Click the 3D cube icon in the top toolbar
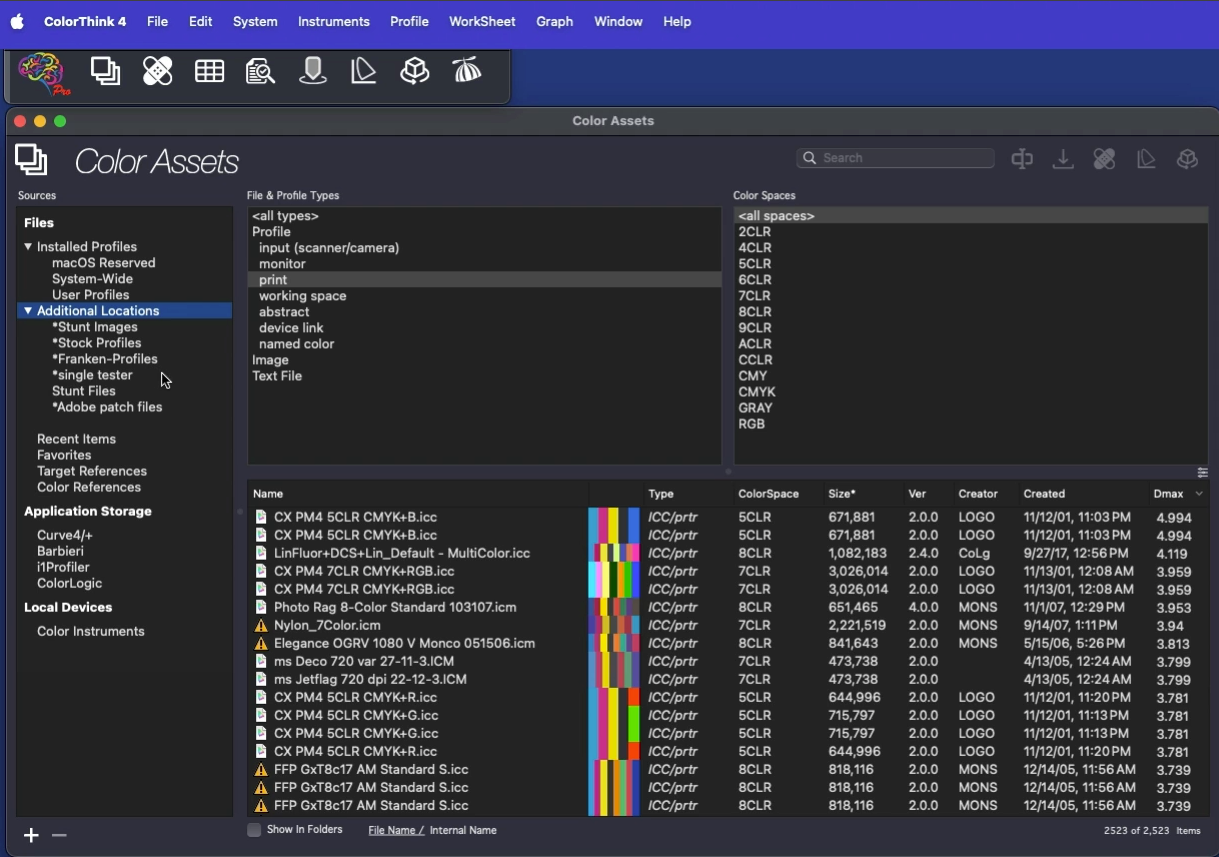1219x857 pixels. (x=415, y=72)
